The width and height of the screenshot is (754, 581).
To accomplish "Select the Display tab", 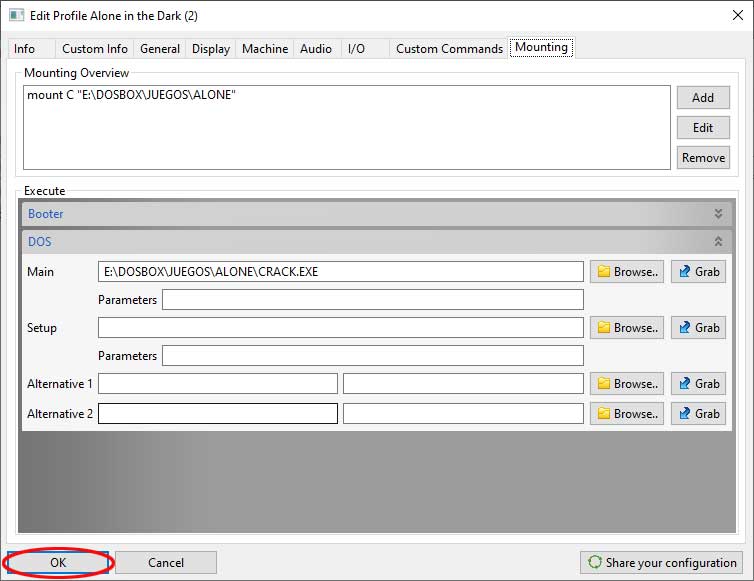I will [x=211, y=49].
